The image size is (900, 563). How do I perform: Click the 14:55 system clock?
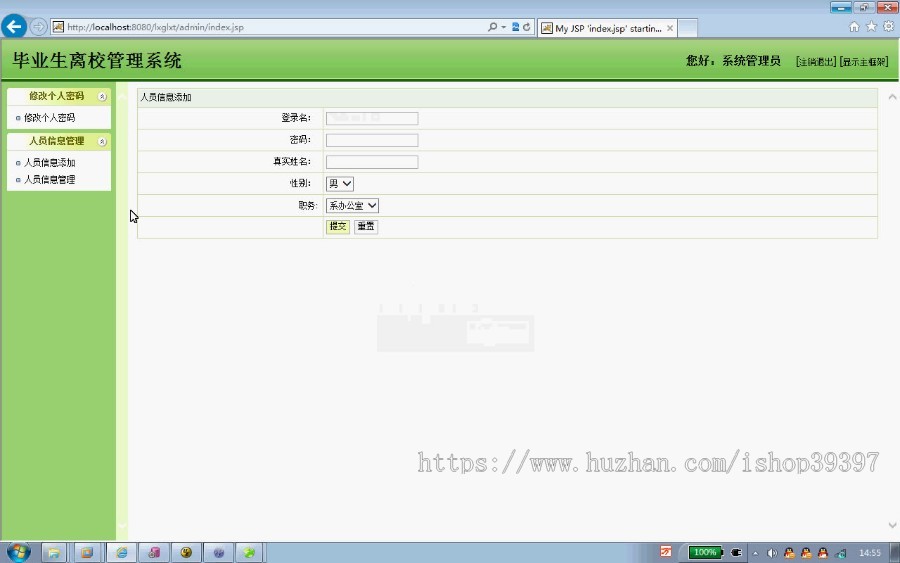pyautogui.click(x=870, y=553)
